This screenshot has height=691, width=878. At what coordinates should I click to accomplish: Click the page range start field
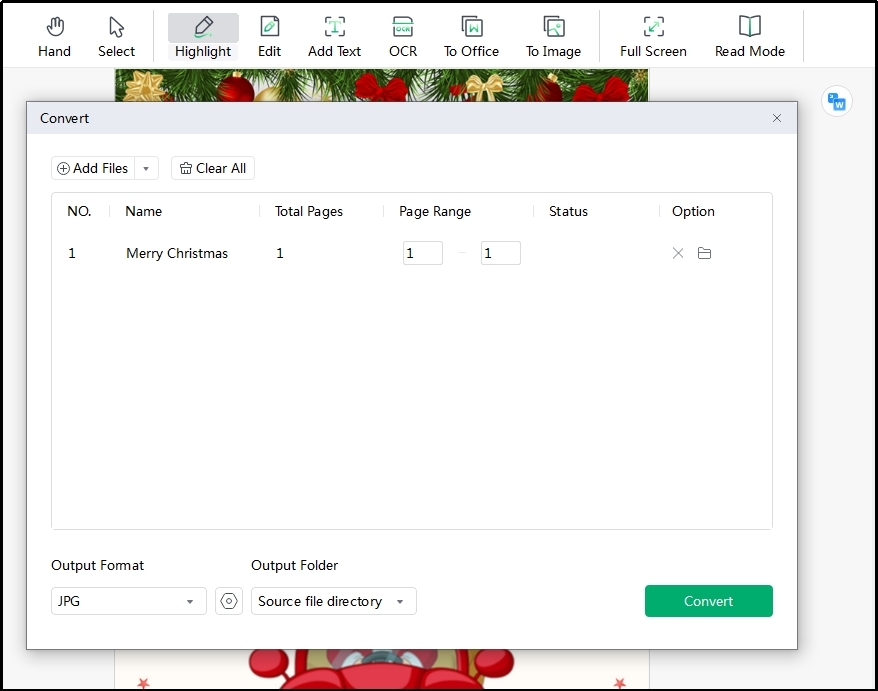[x=422, y=254]
